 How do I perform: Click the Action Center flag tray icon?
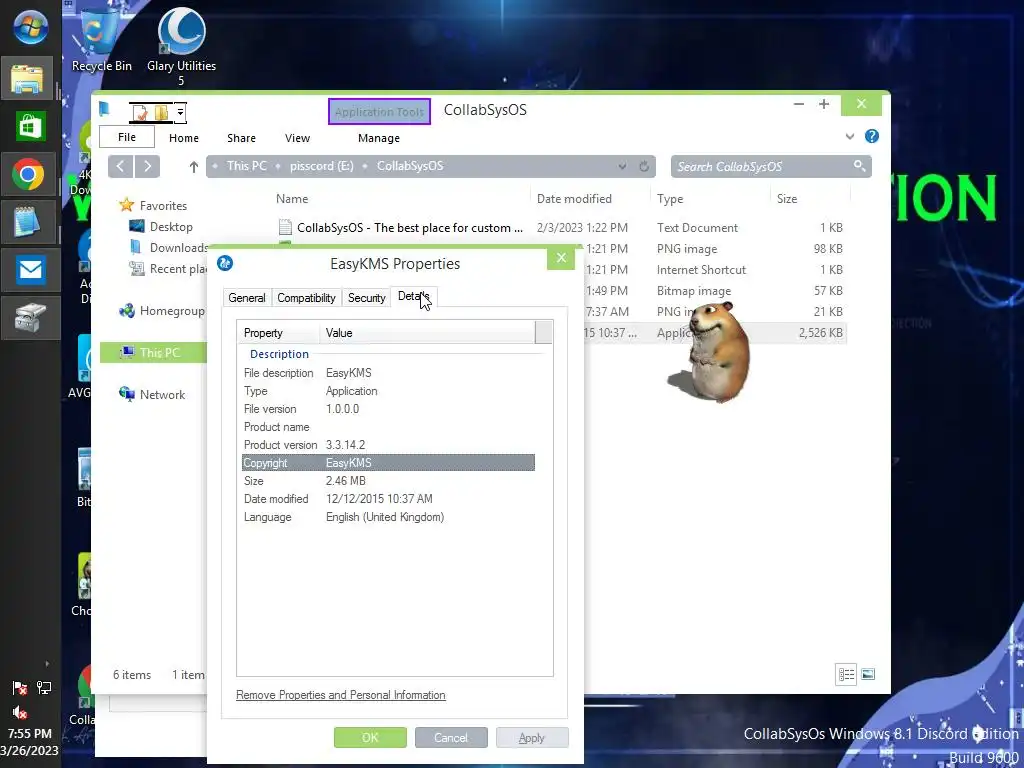(20, 687)
